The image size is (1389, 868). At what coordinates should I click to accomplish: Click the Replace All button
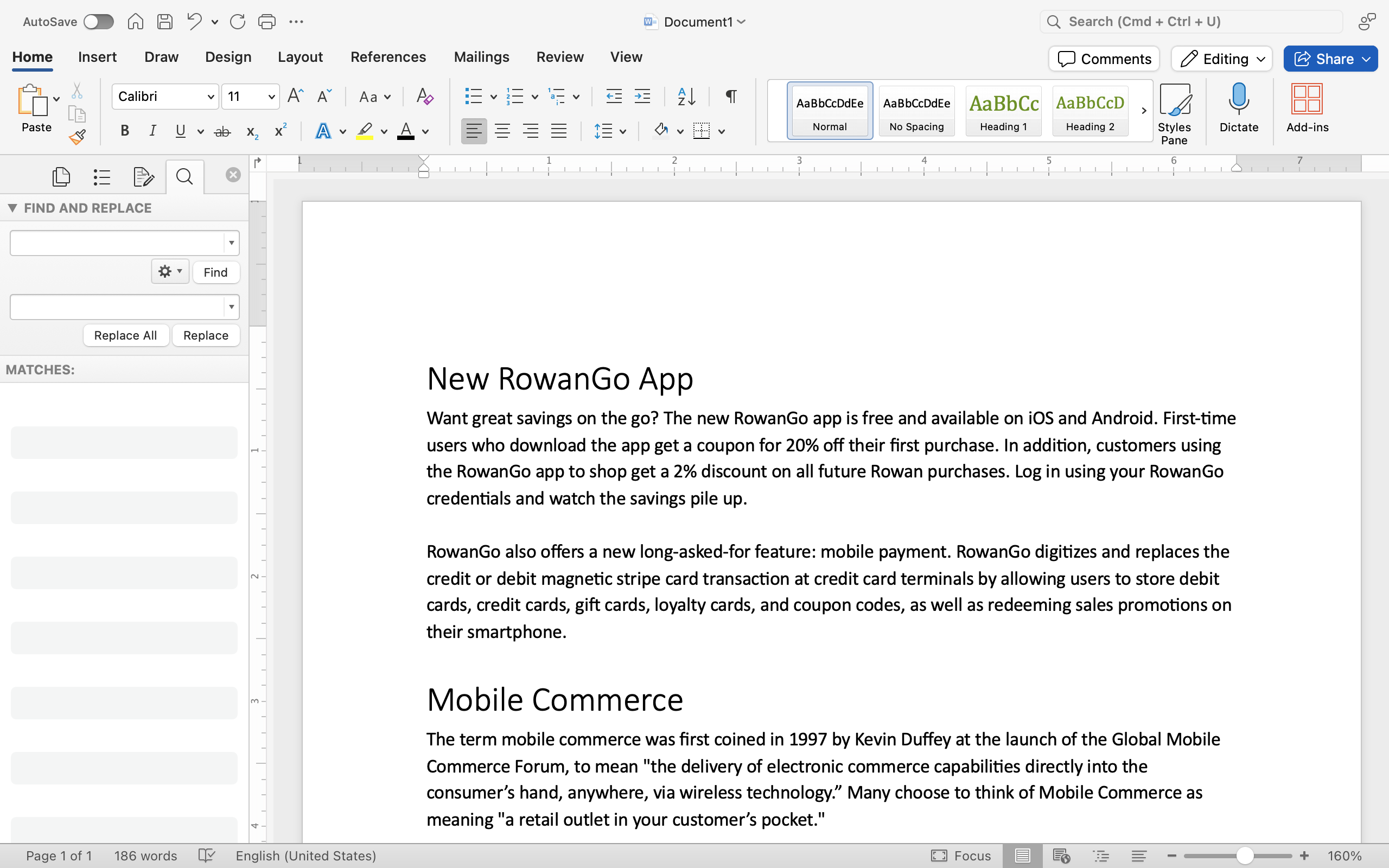click(x=126, y=335)
